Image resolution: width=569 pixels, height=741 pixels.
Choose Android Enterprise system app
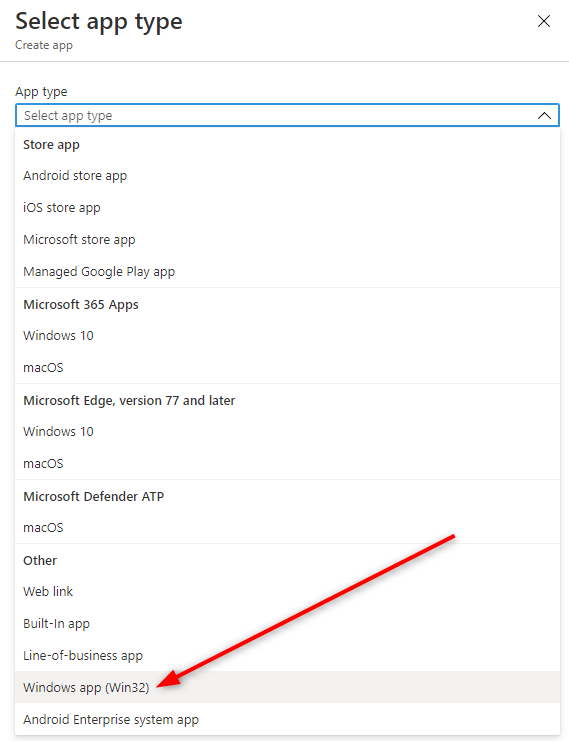pyautogui.click(x=287, y=719)
